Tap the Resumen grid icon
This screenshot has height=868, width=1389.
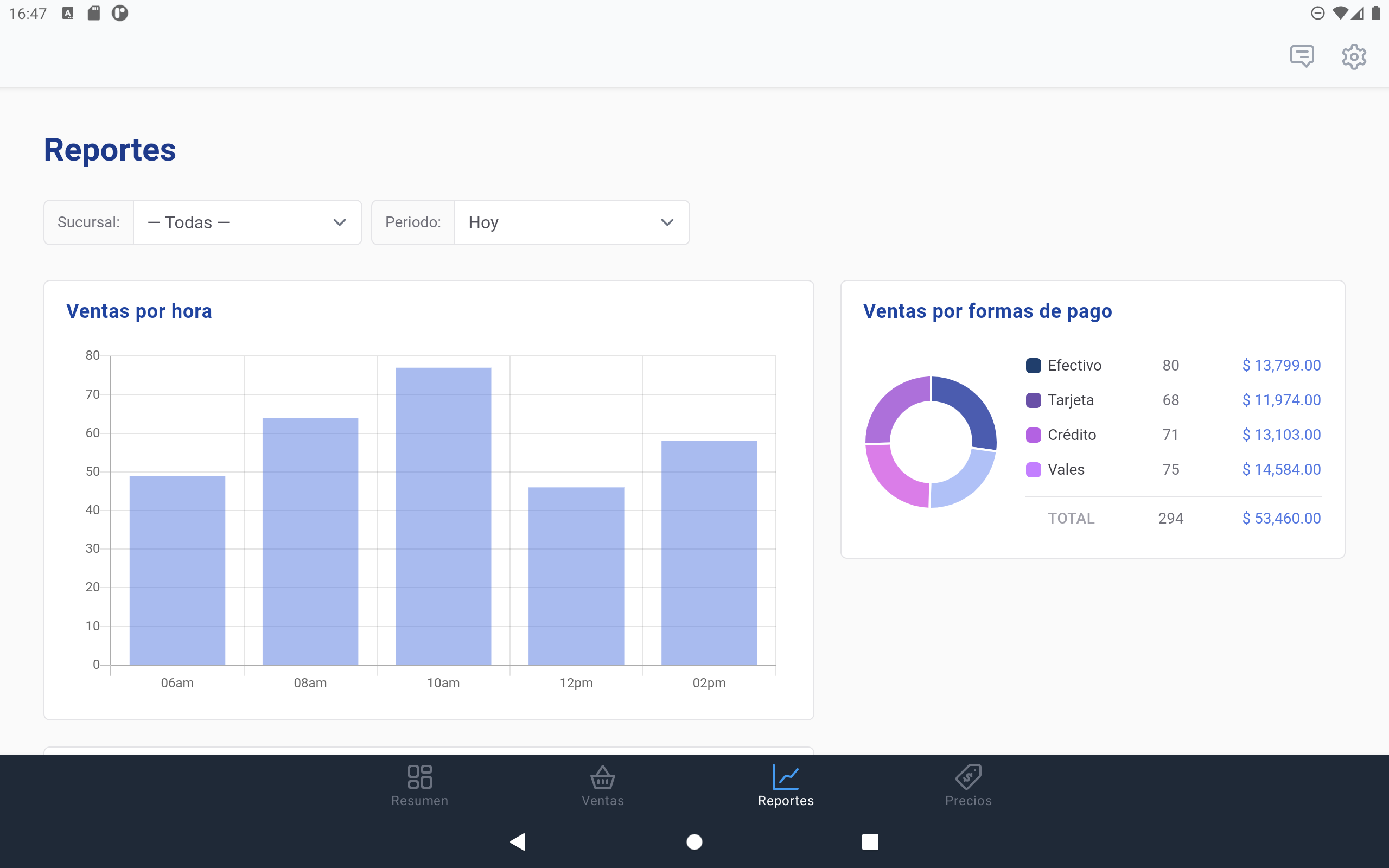[x=419, y=776]
